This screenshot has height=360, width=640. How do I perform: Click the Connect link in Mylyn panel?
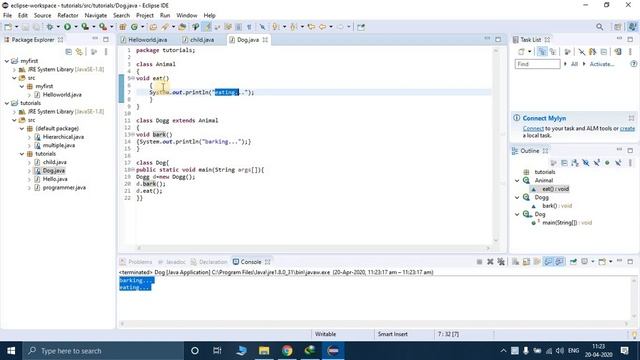pos(533,129)
